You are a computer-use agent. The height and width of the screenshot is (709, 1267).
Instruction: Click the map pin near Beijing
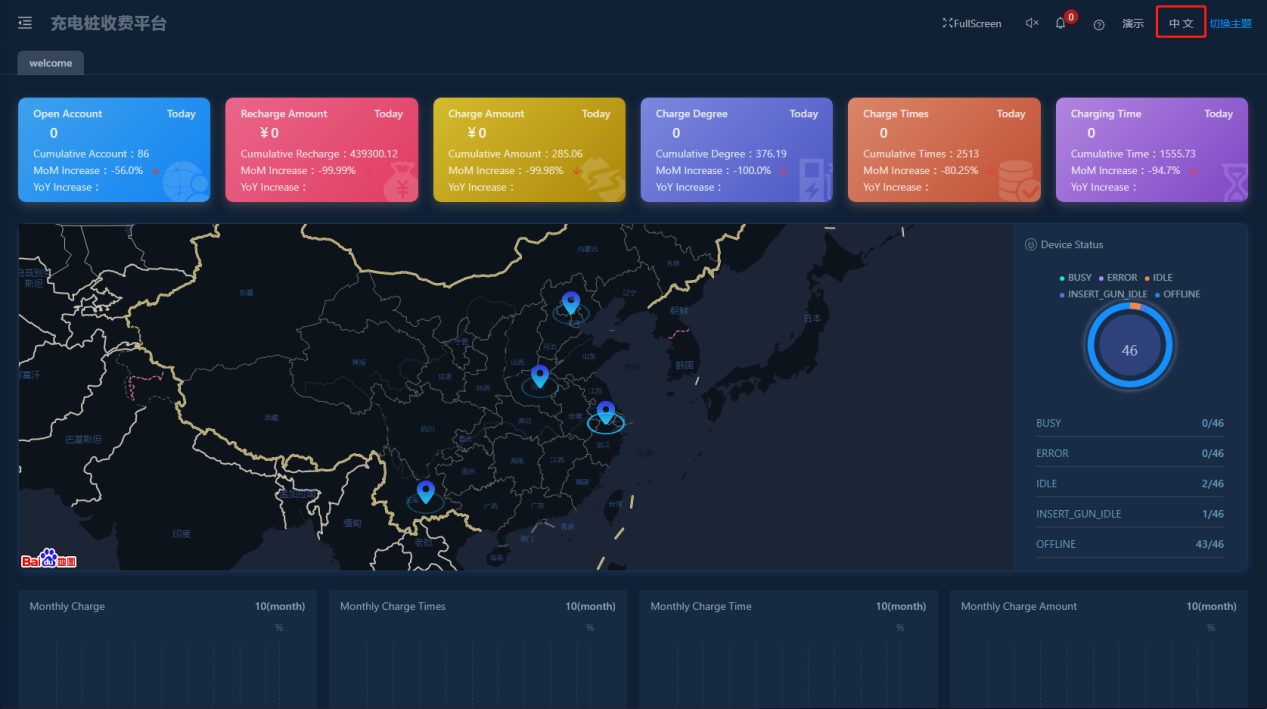point(570,302)
